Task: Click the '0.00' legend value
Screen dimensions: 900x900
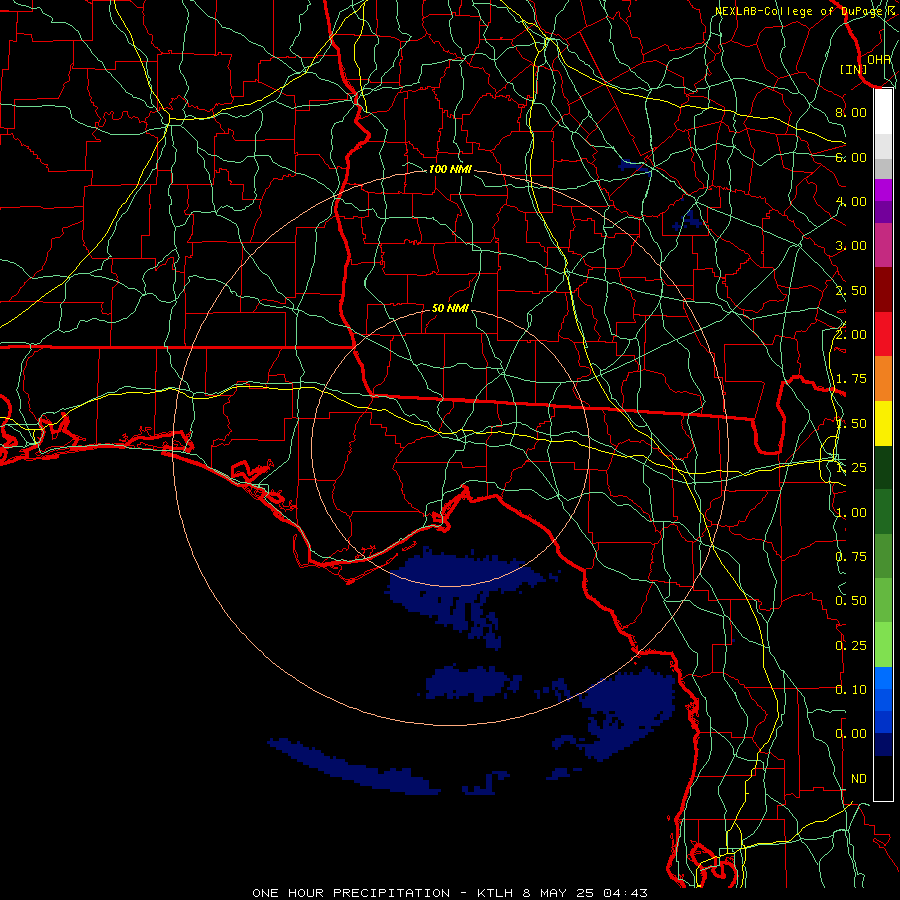Action: coord(851,734)
